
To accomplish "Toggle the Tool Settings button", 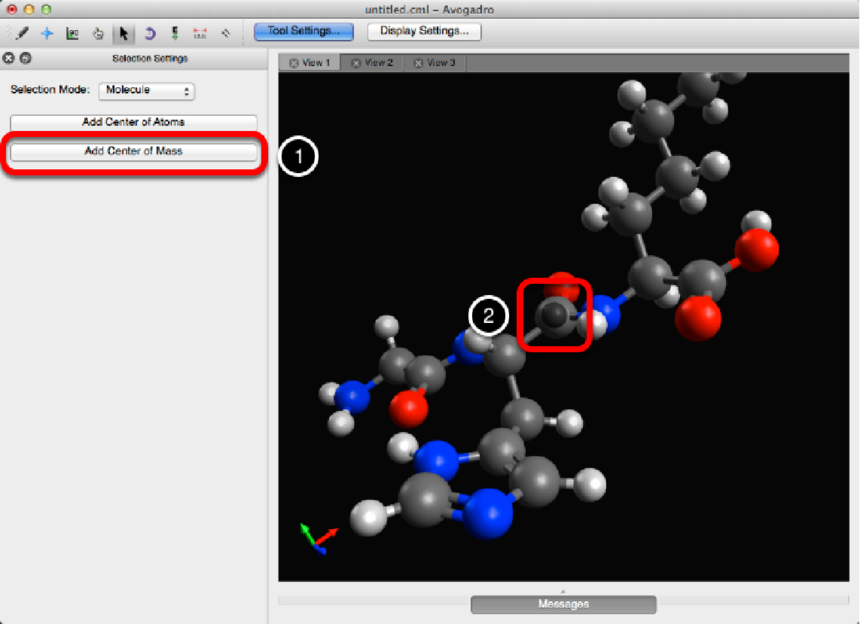I will [303, 31].
